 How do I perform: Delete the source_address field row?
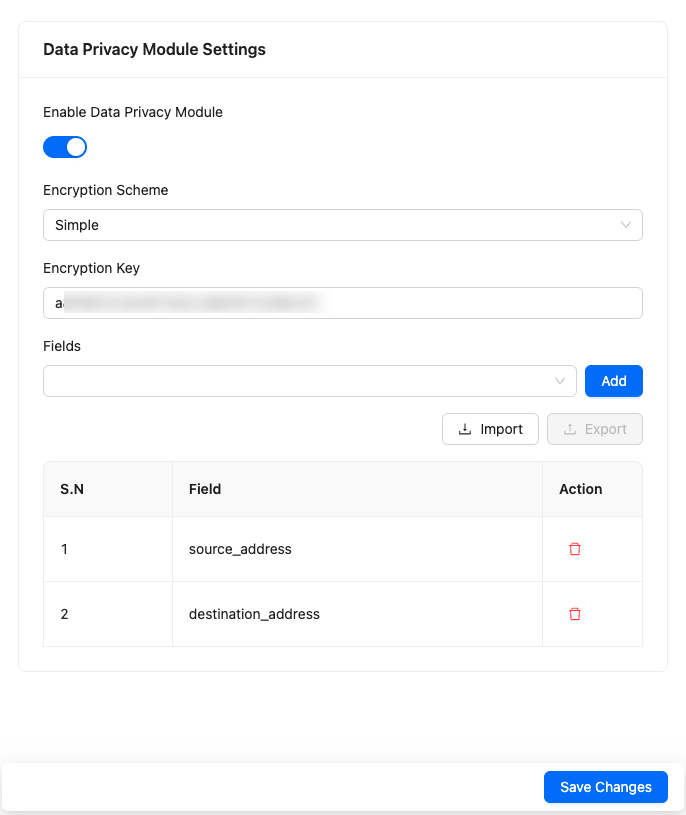tap(575, 549)
